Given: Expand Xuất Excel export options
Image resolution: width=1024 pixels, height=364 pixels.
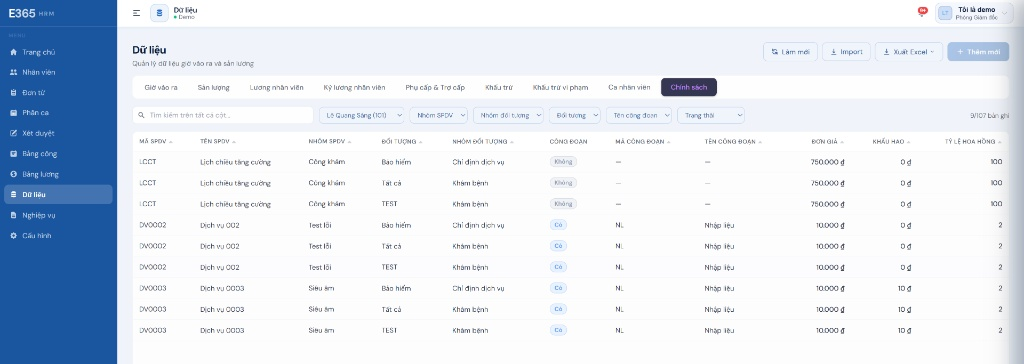Looking at the screenshot, I should (x=908, y=52).
